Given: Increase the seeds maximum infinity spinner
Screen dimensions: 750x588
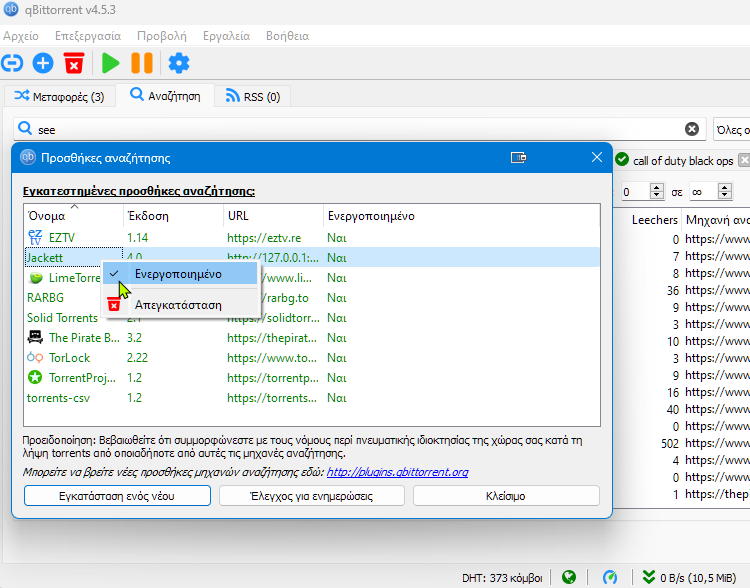Looking at the screenshot, I should point(725,187).
